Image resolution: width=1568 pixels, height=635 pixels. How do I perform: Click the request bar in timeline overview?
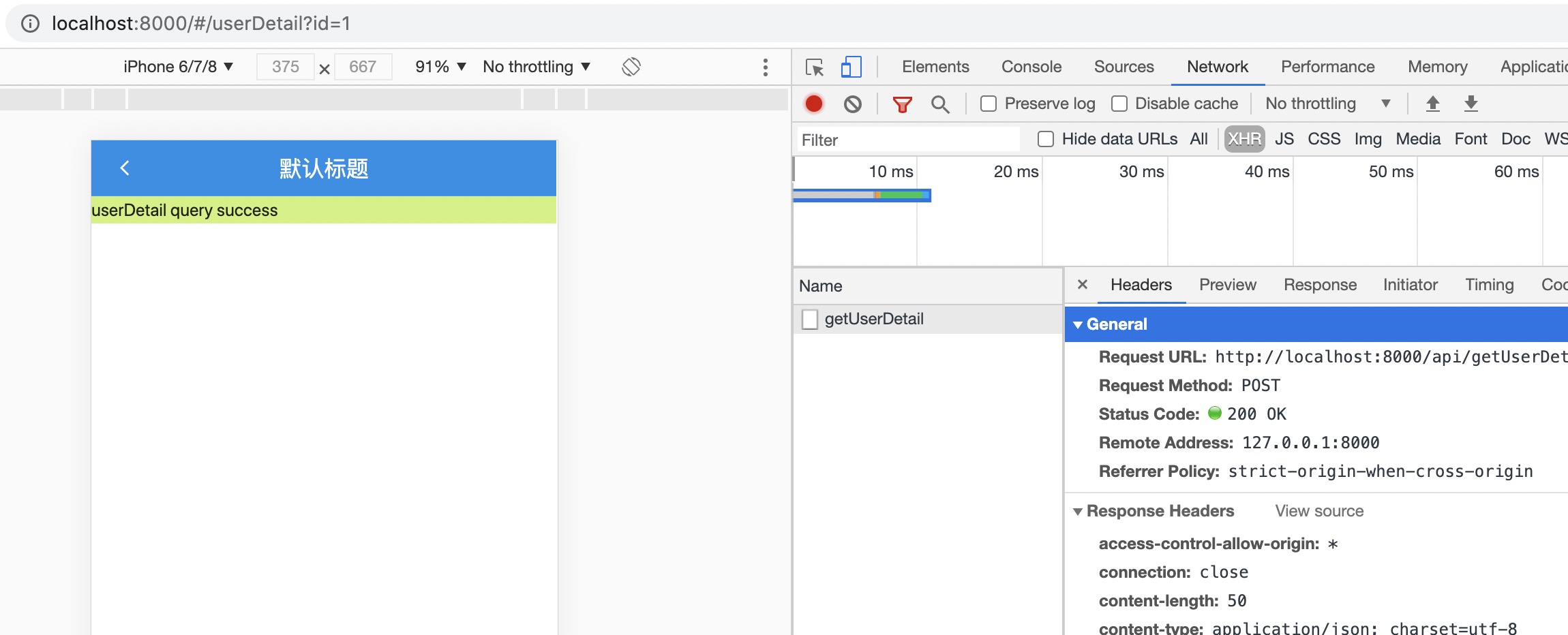coord(862,196)
